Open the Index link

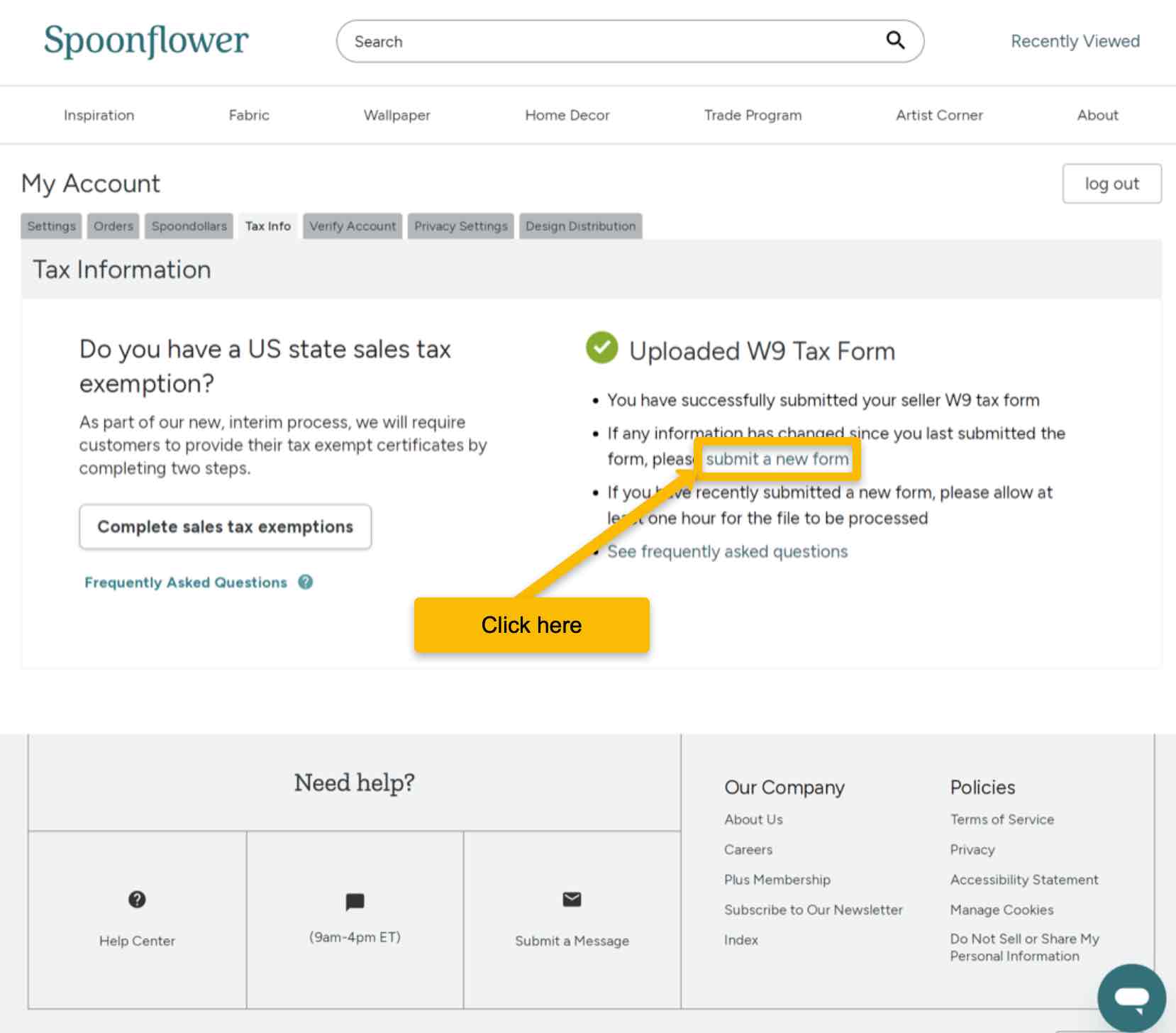[x=741, y=940]
